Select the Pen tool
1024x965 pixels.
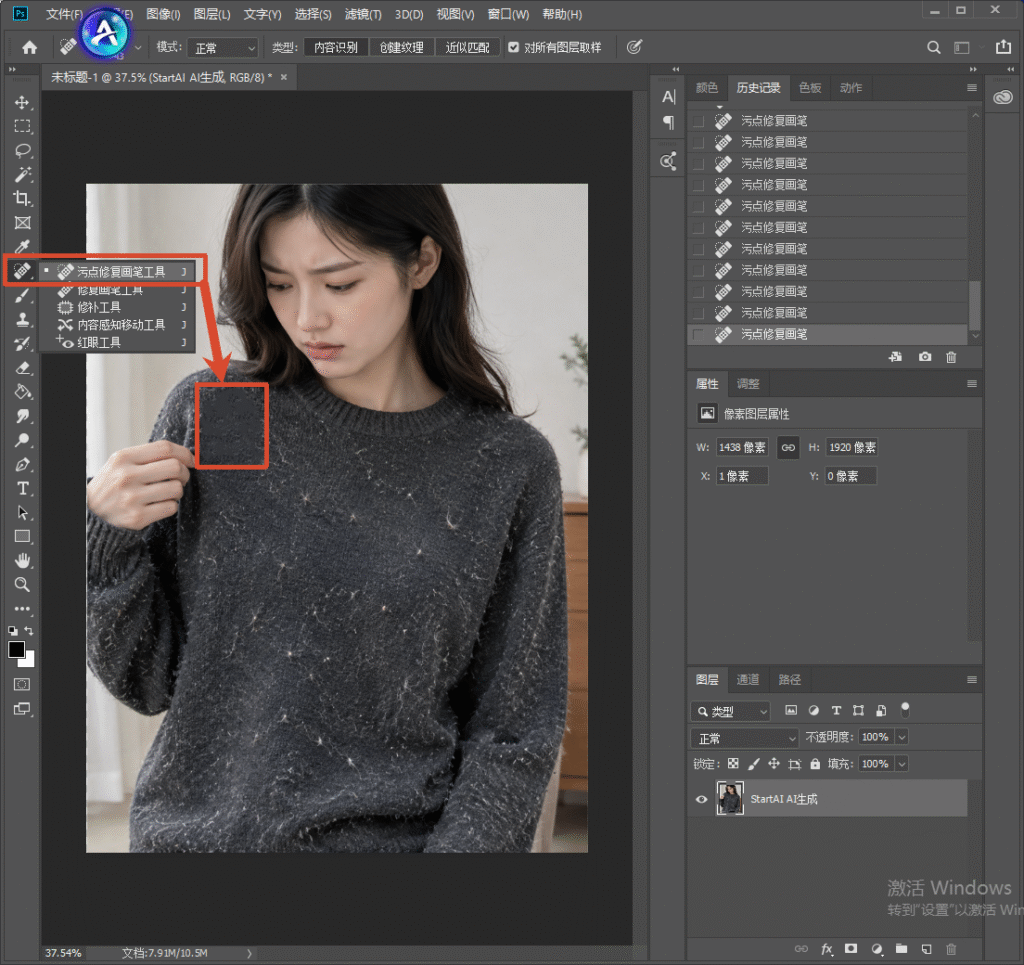[23, 464]
